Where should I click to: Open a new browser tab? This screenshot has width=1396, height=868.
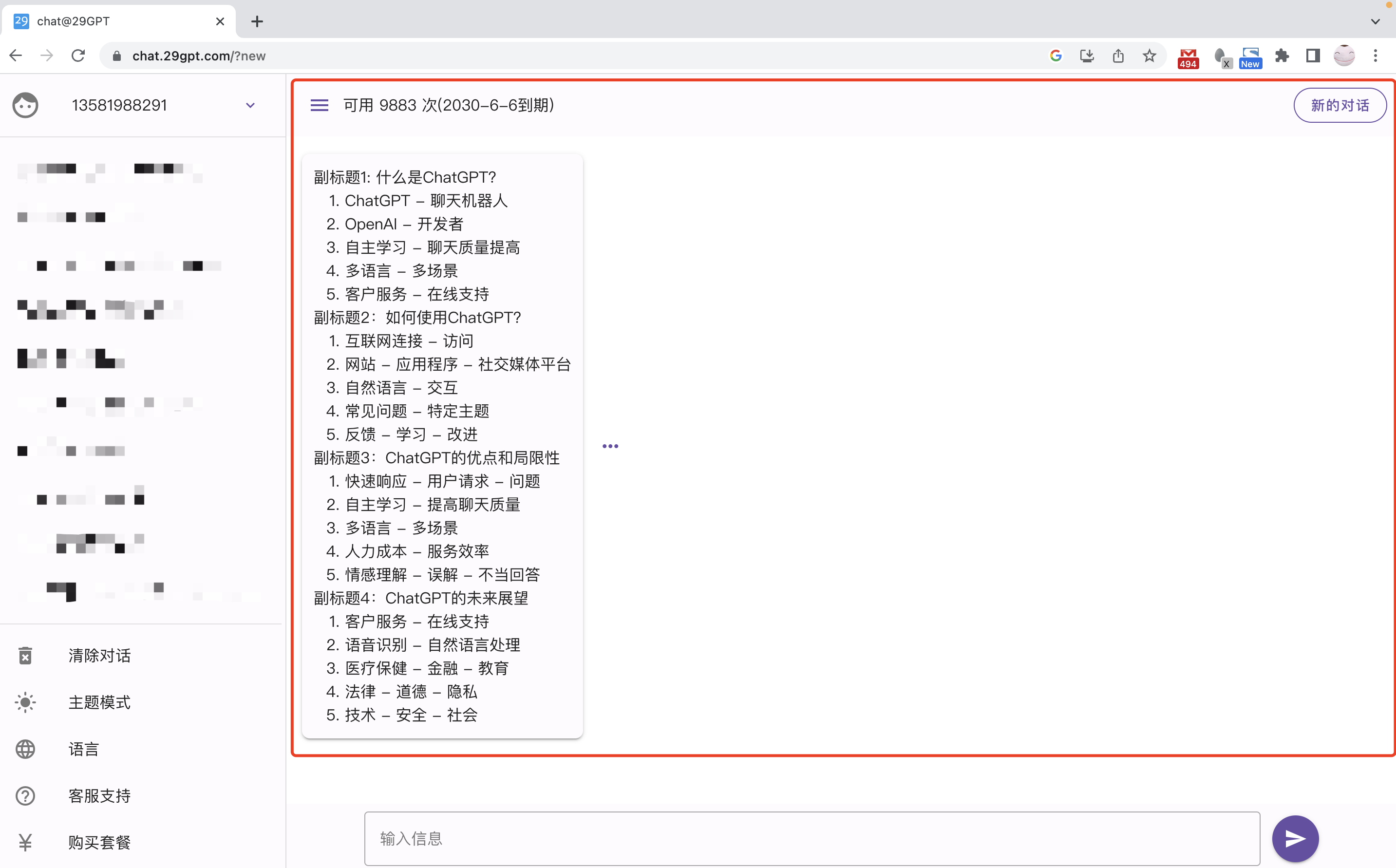click(x=257, y=22)
